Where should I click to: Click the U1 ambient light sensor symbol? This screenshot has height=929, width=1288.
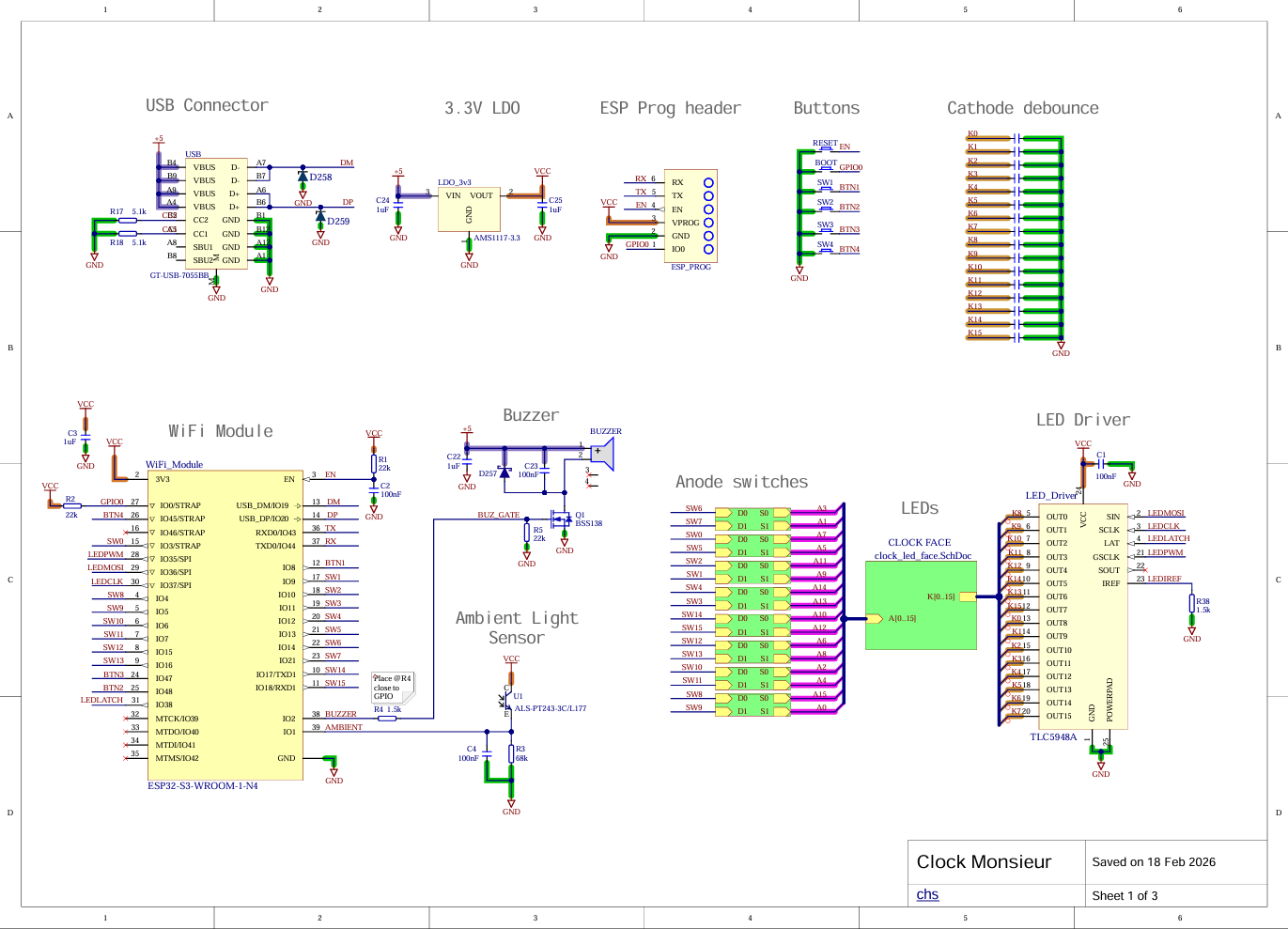507,700
